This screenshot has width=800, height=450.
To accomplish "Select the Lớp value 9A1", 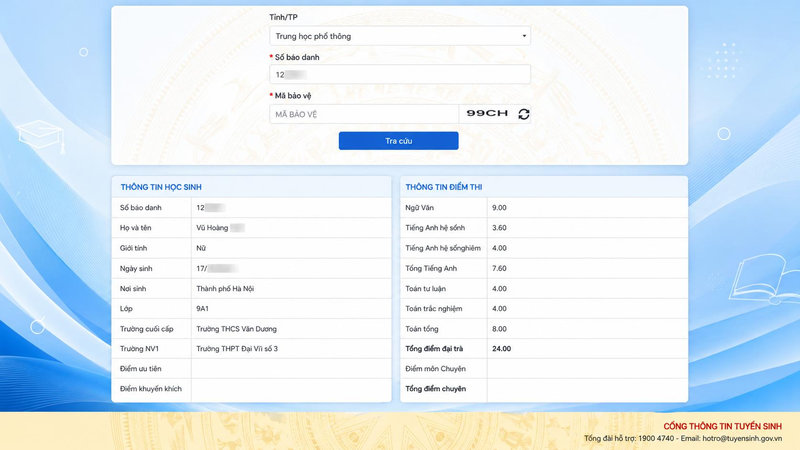I will coord(202,308).
